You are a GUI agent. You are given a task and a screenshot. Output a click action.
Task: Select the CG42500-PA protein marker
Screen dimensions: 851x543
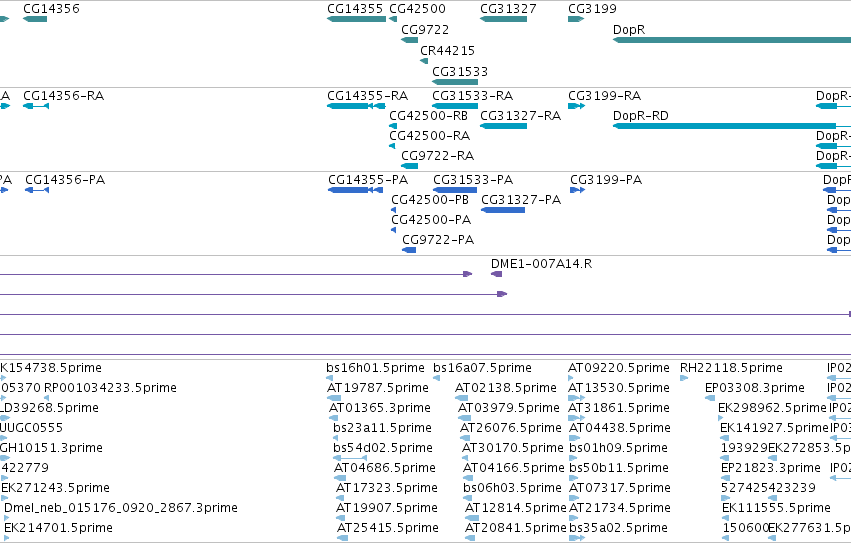pyautogui.click(x=393, y=230)
